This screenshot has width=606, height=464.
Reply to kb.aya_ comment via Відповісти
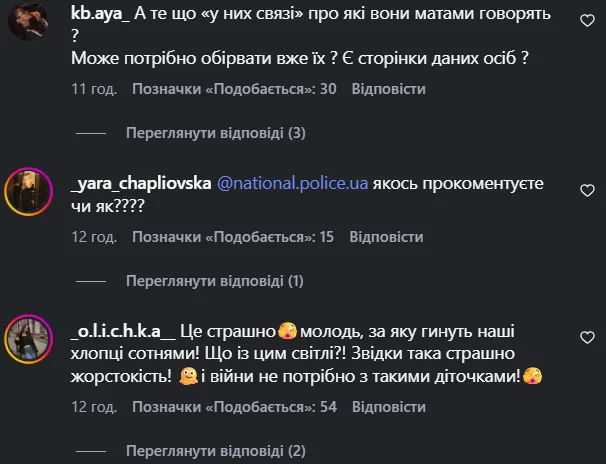(x=392, y=89)
